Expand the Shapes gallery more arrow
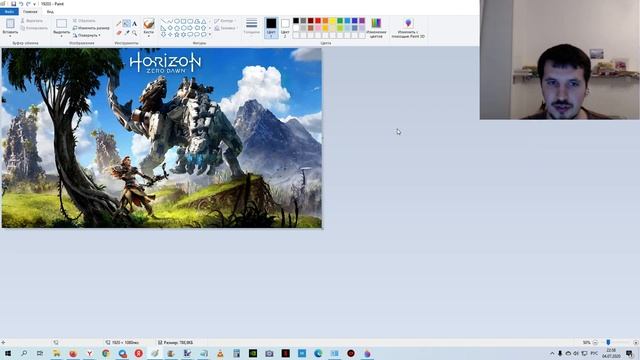The height and width of the screenshot is (360, 640). click(210, 34)
